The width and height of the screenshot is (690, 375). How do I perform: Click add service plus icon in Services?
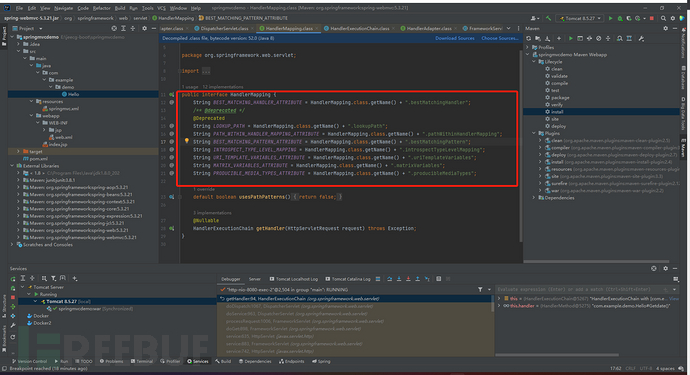[75, 278]
